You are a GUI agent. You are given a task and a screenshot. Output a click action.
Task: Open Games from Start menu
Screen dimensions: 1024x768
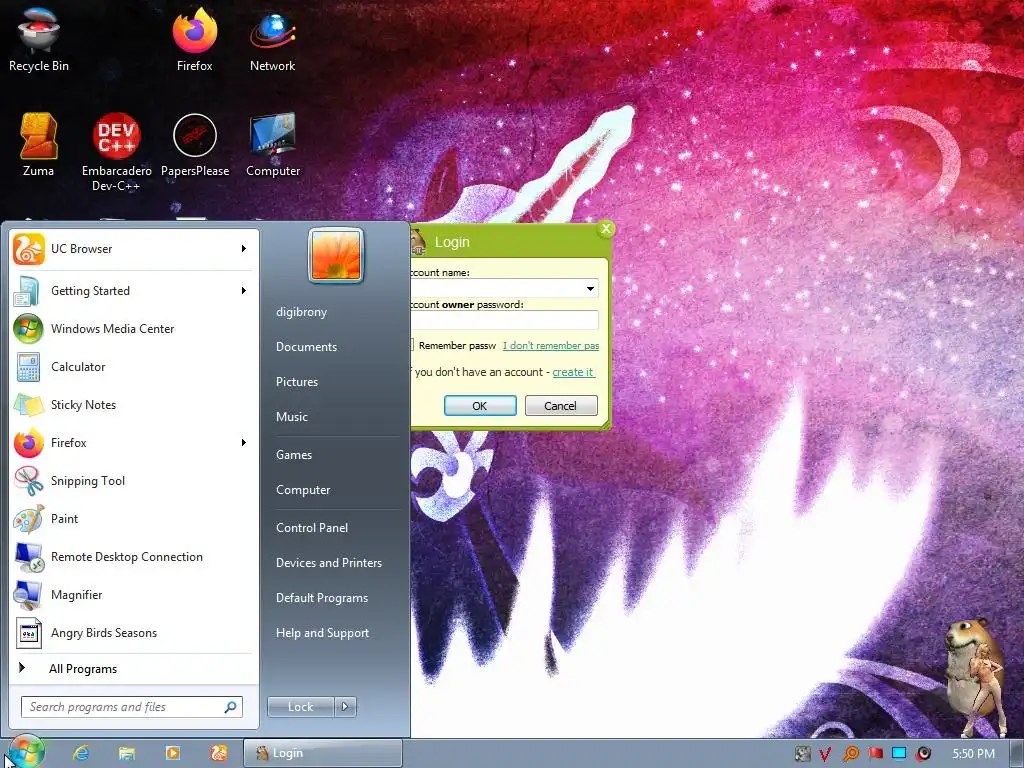coord(294,455)
